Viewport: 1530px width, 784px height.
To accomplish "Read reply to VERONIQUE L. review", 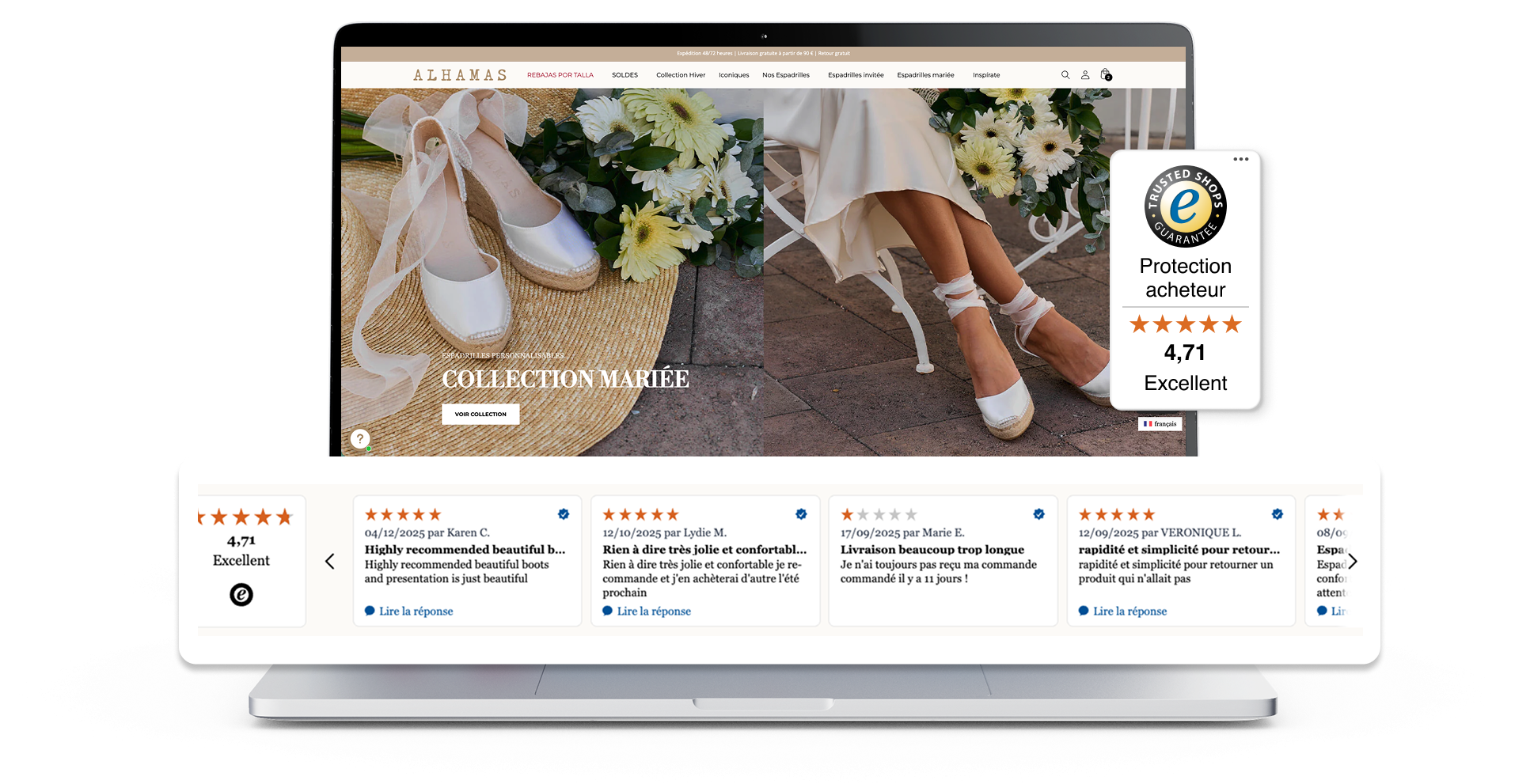I will 1129,612.
